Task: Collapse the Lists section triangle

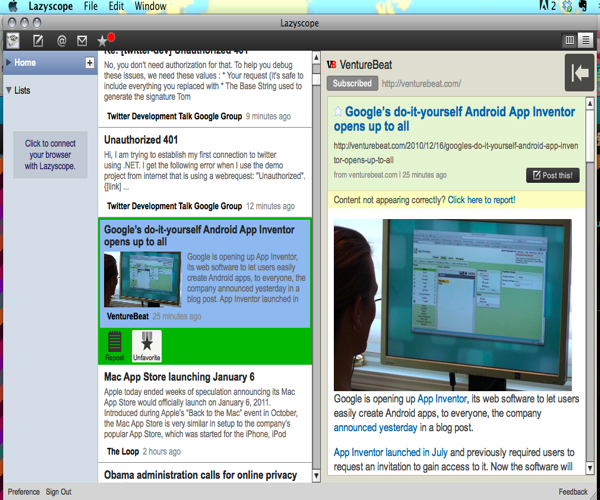Action: [x=8, y=90]
